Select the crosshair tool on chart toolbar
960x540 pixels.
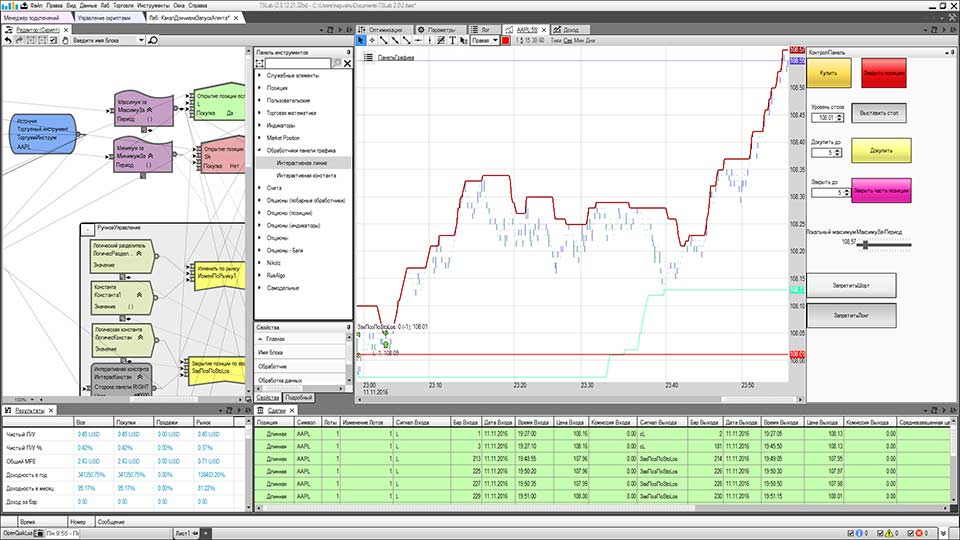pos(372,40)
